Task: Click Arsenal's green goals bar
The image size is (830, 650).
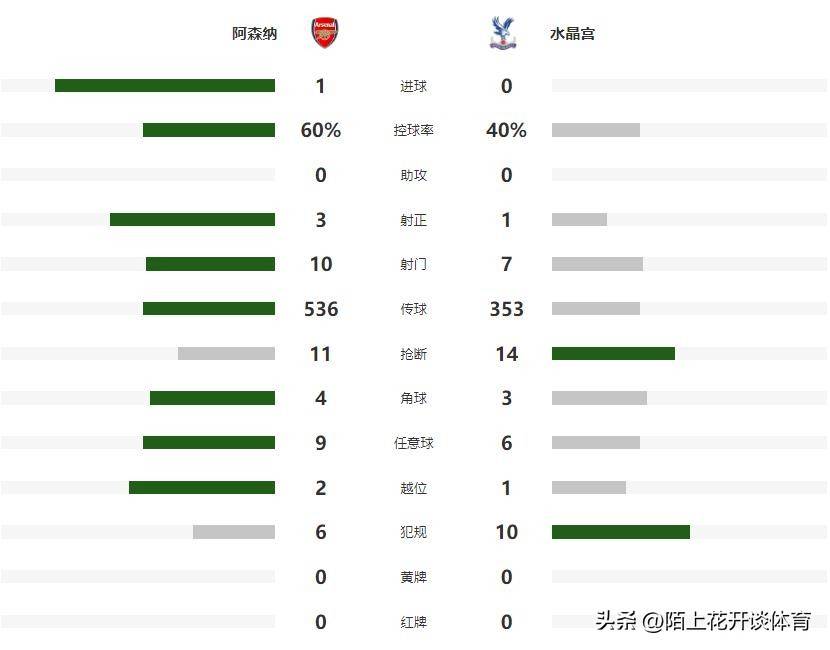Action: pyautogui.click(x=165, y=86)
